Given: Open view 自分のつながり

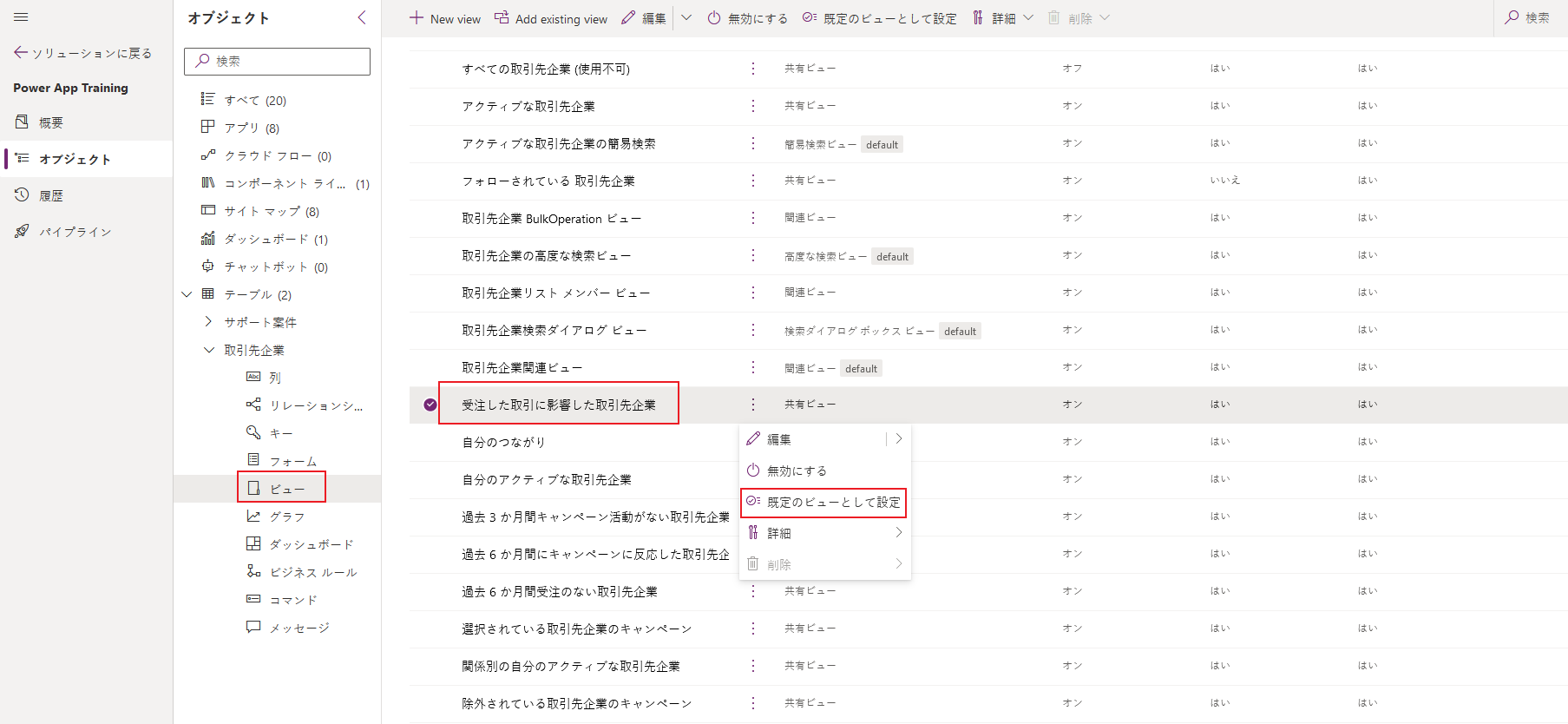Looking at the screenshot, I should click(503, 443).
